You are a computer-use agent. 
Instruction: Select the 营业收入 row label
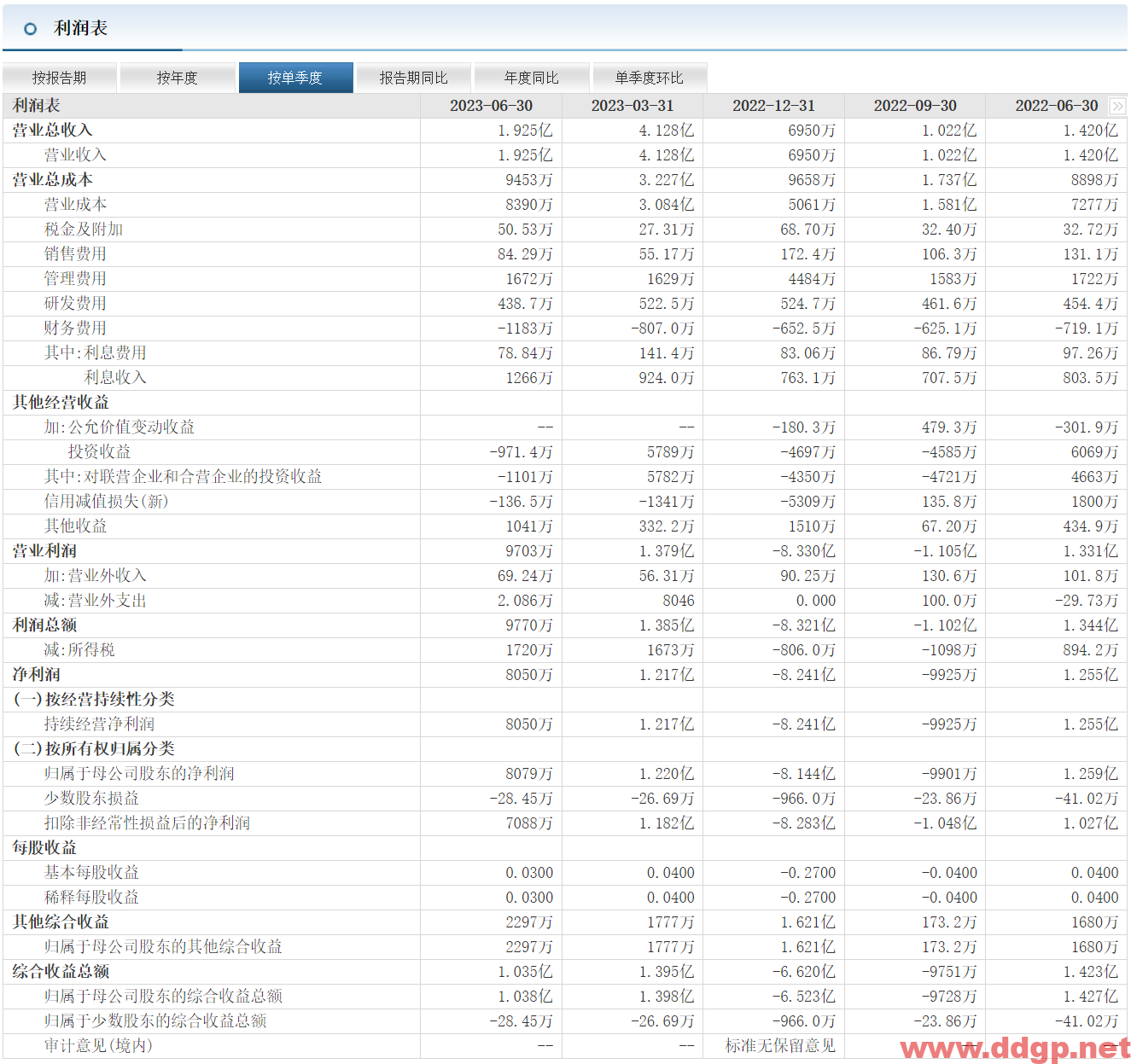75,155
